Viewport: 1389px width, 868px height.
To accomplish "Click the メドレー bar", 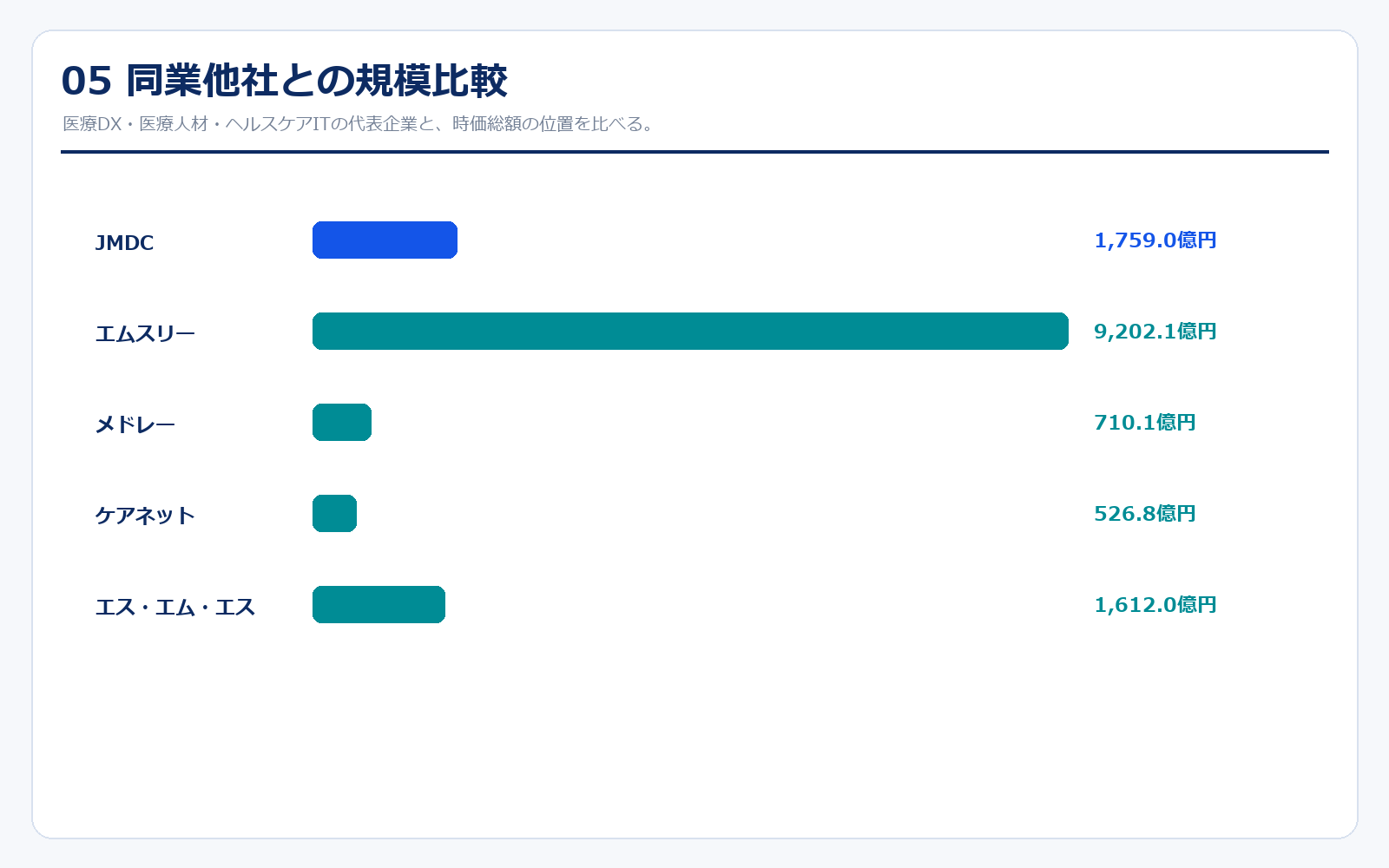I will click(342, 423).
